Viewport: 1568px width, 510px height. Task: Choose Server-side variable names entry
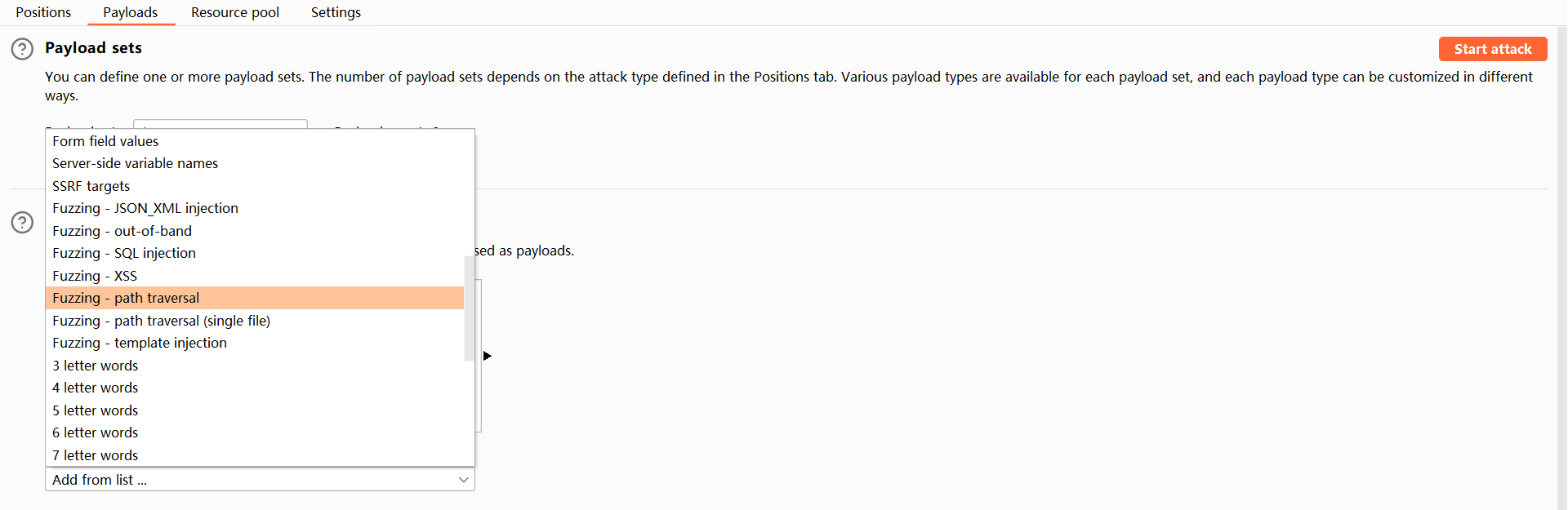pyautogui.click(x=135, y=163)
